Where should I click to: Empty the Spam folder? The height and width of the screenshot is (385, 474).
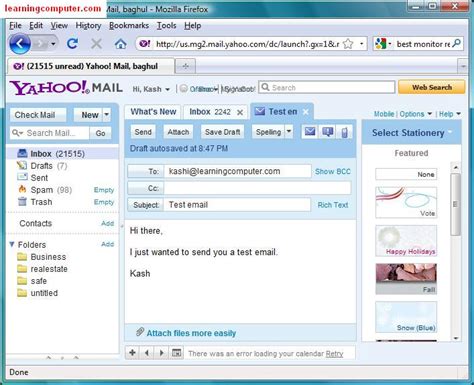click(104, 190)
